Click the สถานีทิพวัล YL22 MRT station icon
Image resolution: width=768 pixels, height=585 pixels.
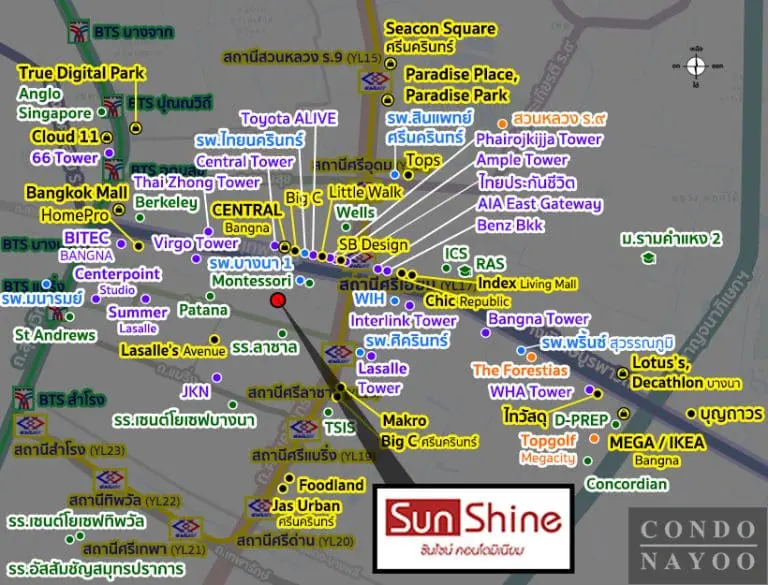(x=110, y=480)
